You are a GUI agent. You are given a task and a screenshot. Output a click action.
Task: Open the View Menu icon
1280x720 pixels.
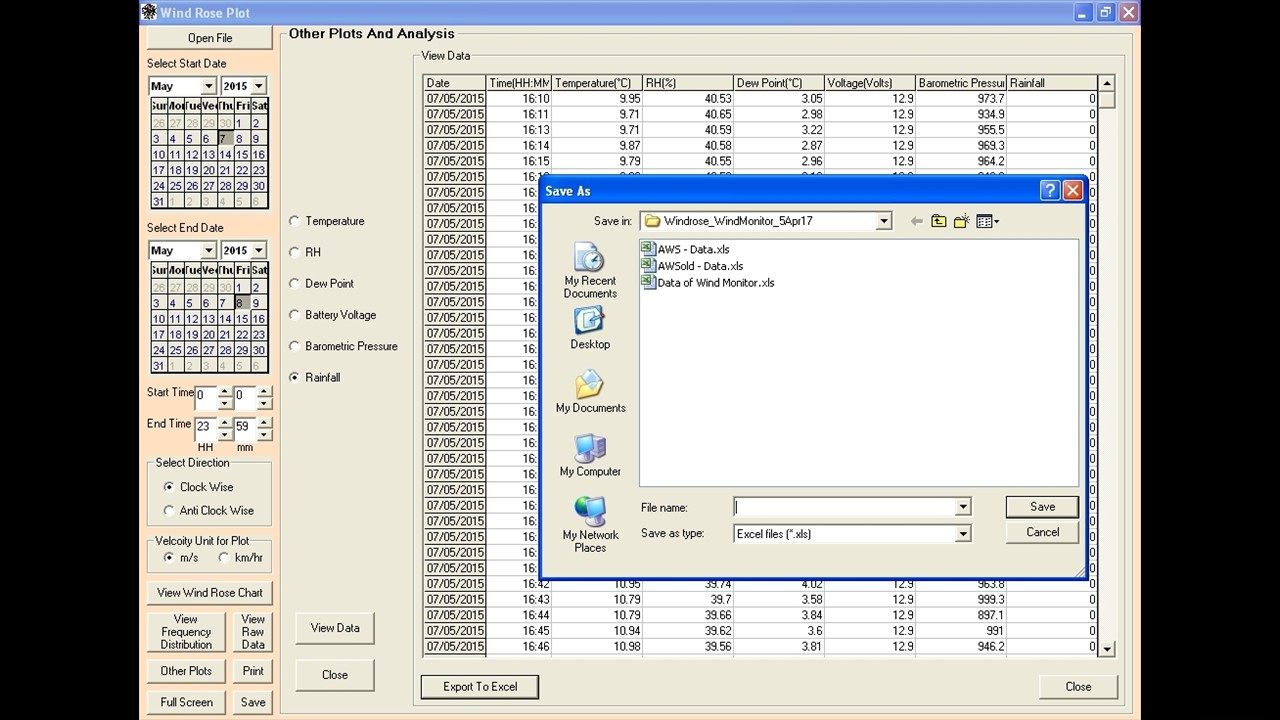987,221
